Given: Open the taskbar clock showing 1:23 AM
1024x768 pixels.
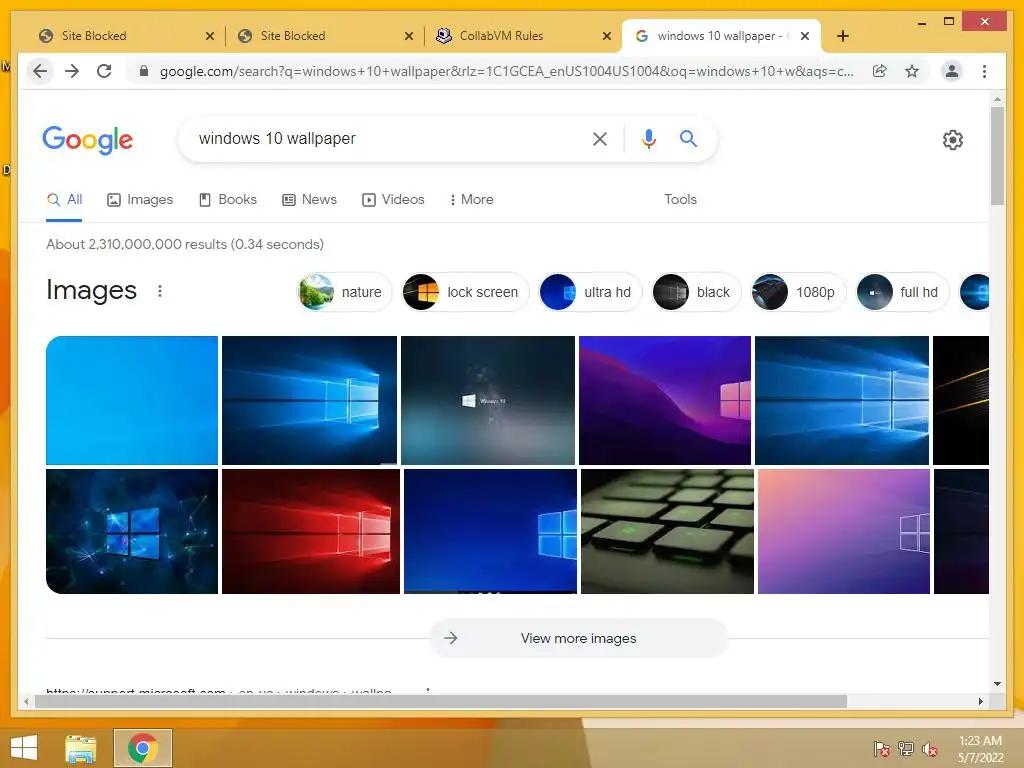Looking at the screenshot, I should (x=980, y=749).
